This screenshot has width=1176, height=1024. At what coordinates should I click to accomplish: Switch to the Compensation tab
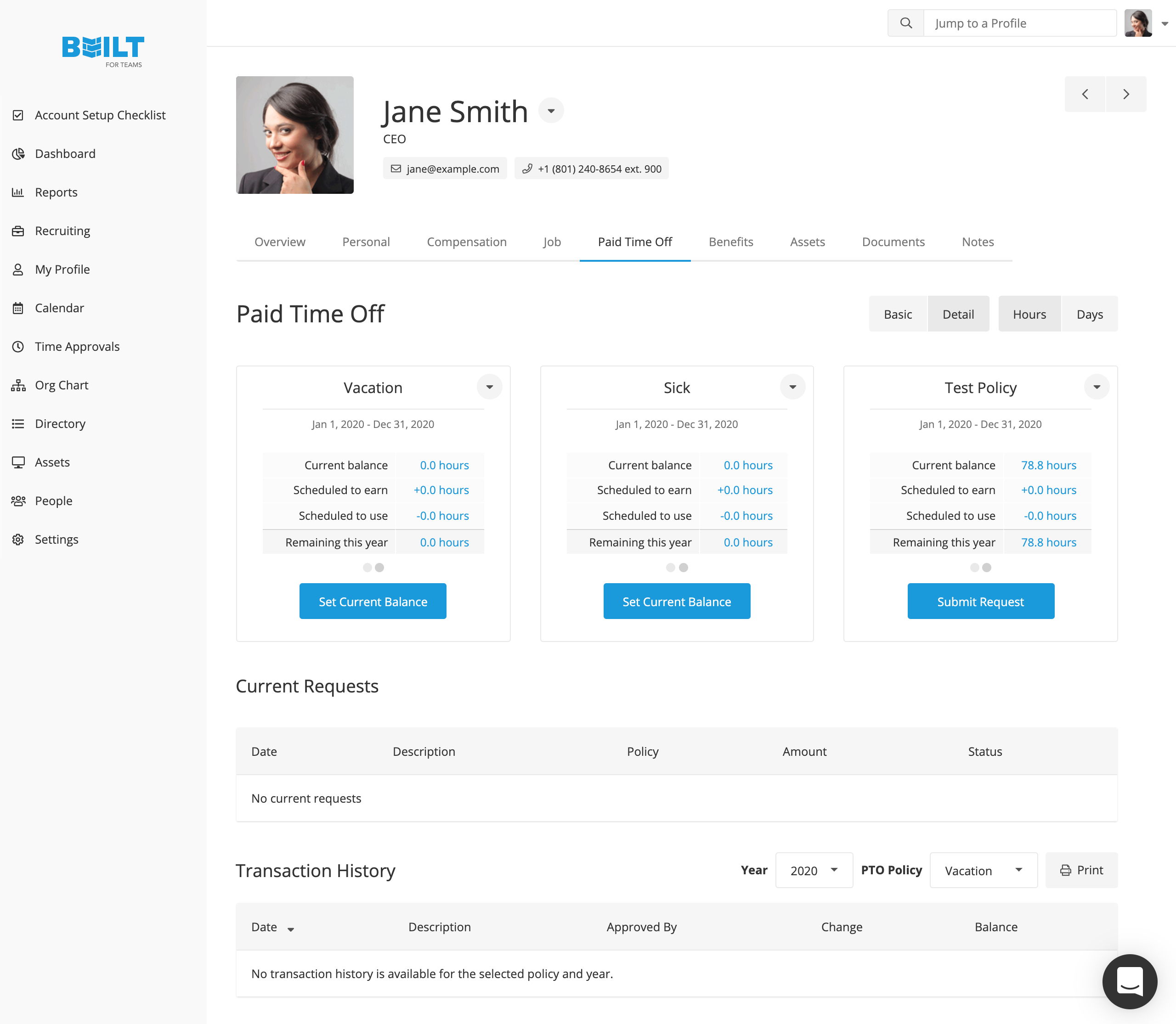467,242
